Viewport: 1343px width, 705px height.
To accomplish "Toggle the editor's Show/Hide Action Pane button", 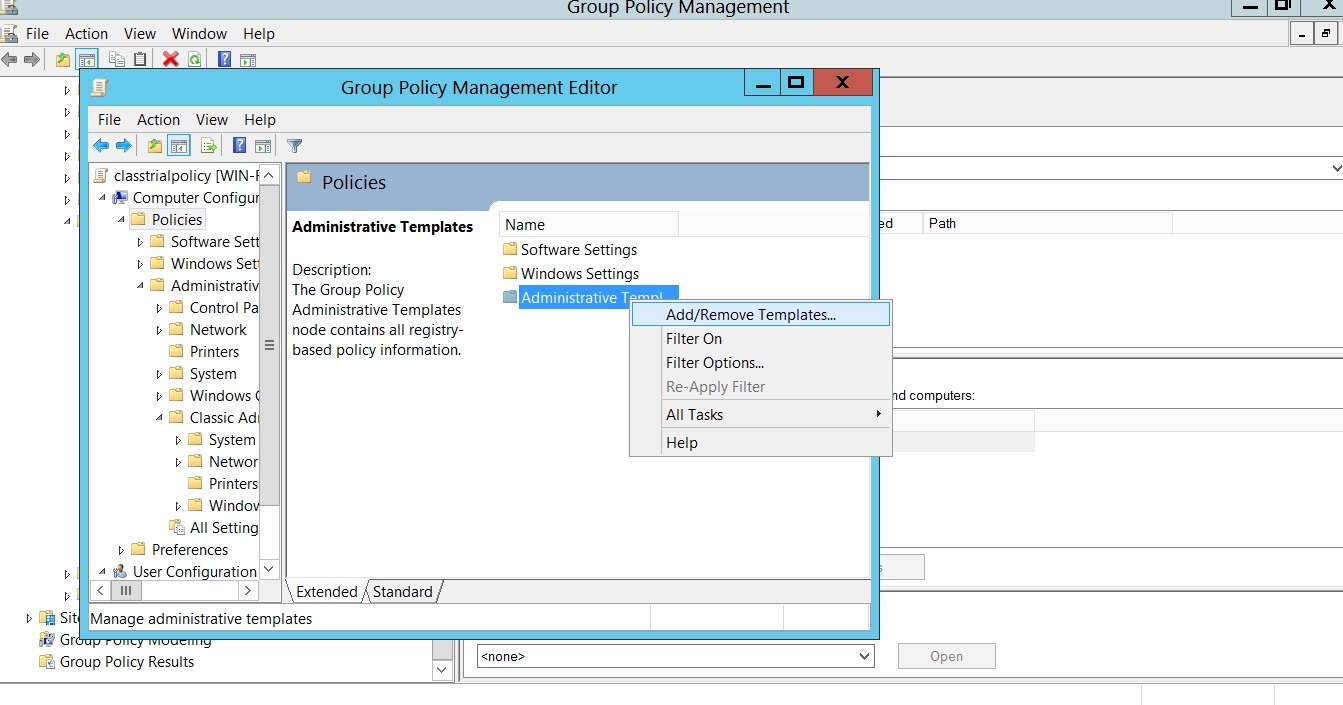I will click(263, 146).
